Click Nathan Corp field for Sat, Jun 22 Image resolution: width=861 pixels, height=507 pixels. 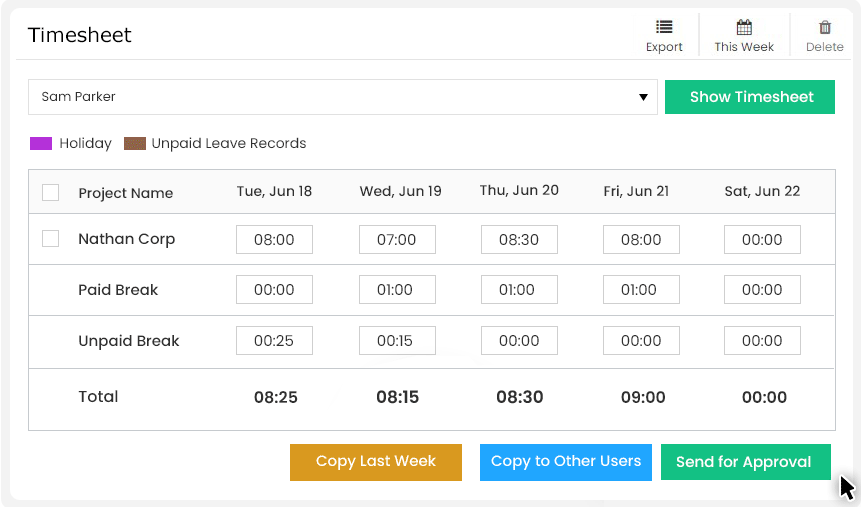pyautogui.click(x=762, y=240)
